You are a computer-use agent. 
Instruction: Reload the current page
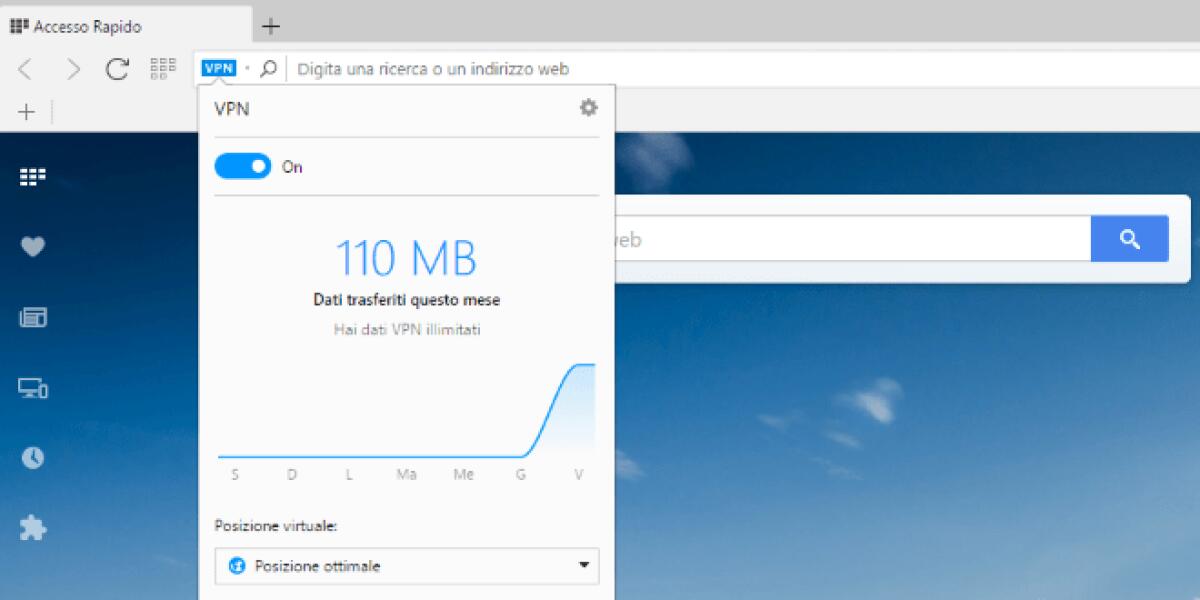pyautogui.click(x=117, y=67)
